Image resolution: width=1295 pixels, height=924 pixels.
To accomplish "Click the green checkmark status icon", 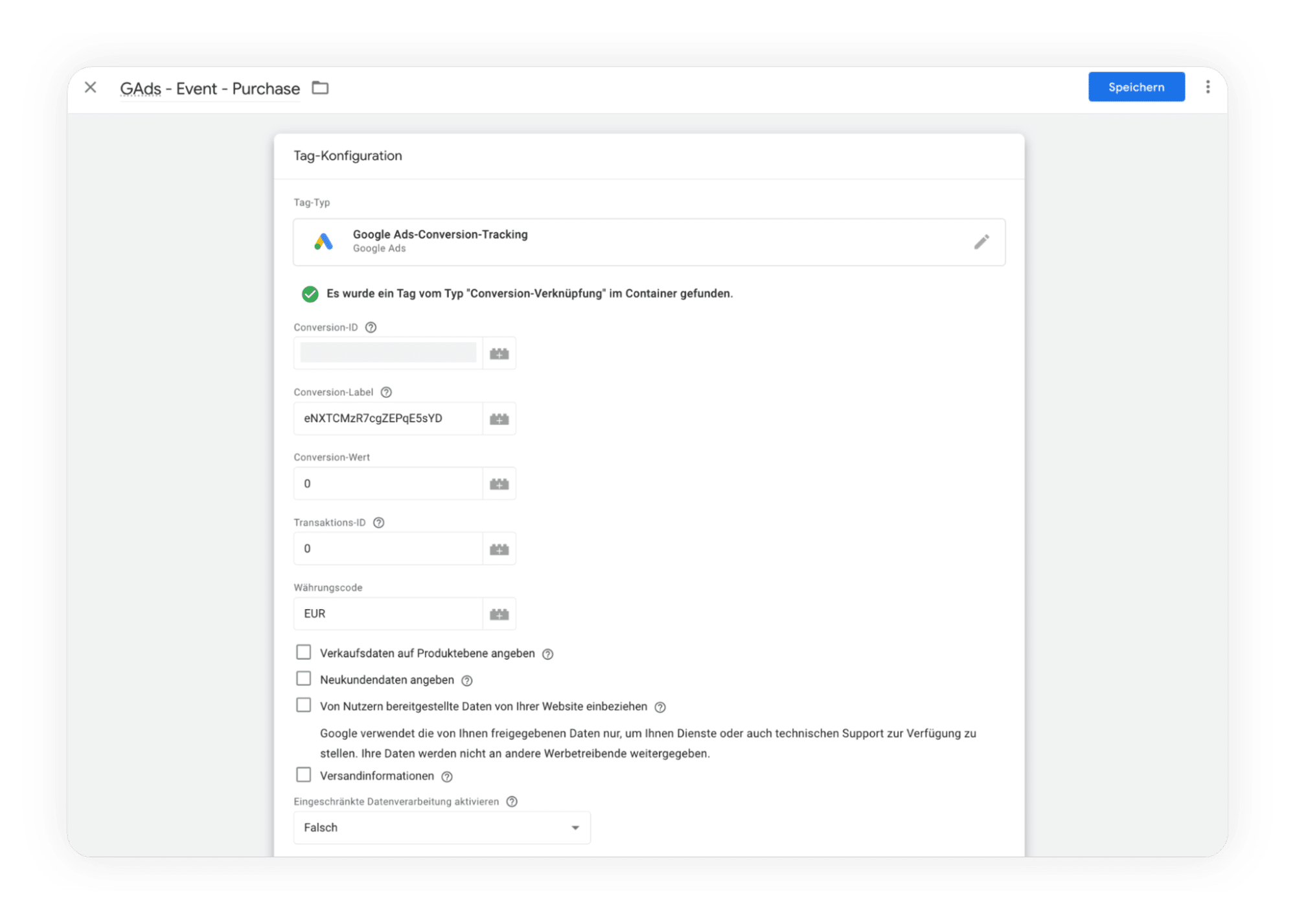I will (310, 294).
